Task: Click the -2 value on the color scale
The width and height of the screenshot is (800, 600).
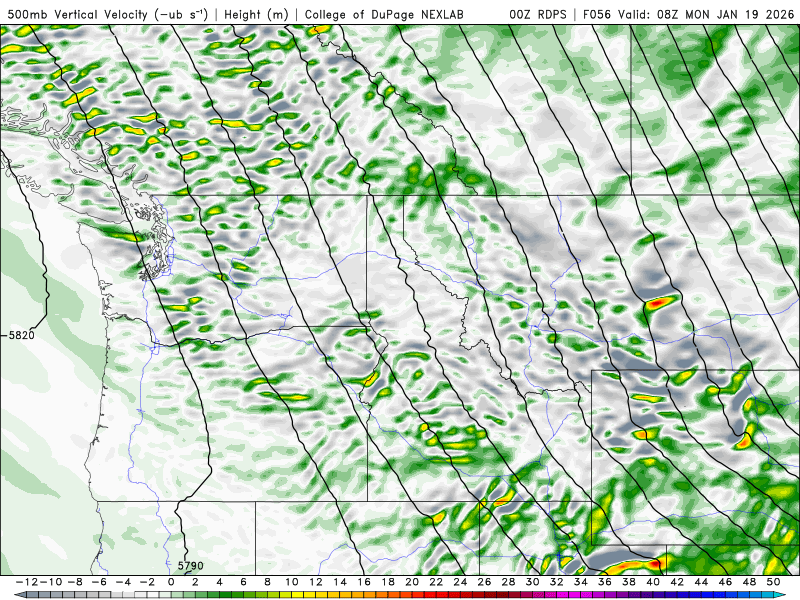Action: point(147,582)
